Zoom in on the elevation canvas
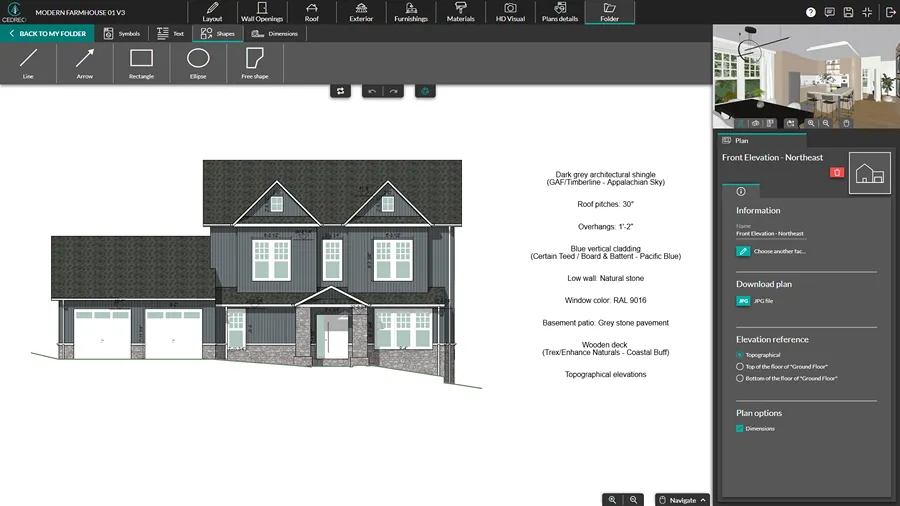The width and height of the screenshot is (900, 506). coord(612,500)
